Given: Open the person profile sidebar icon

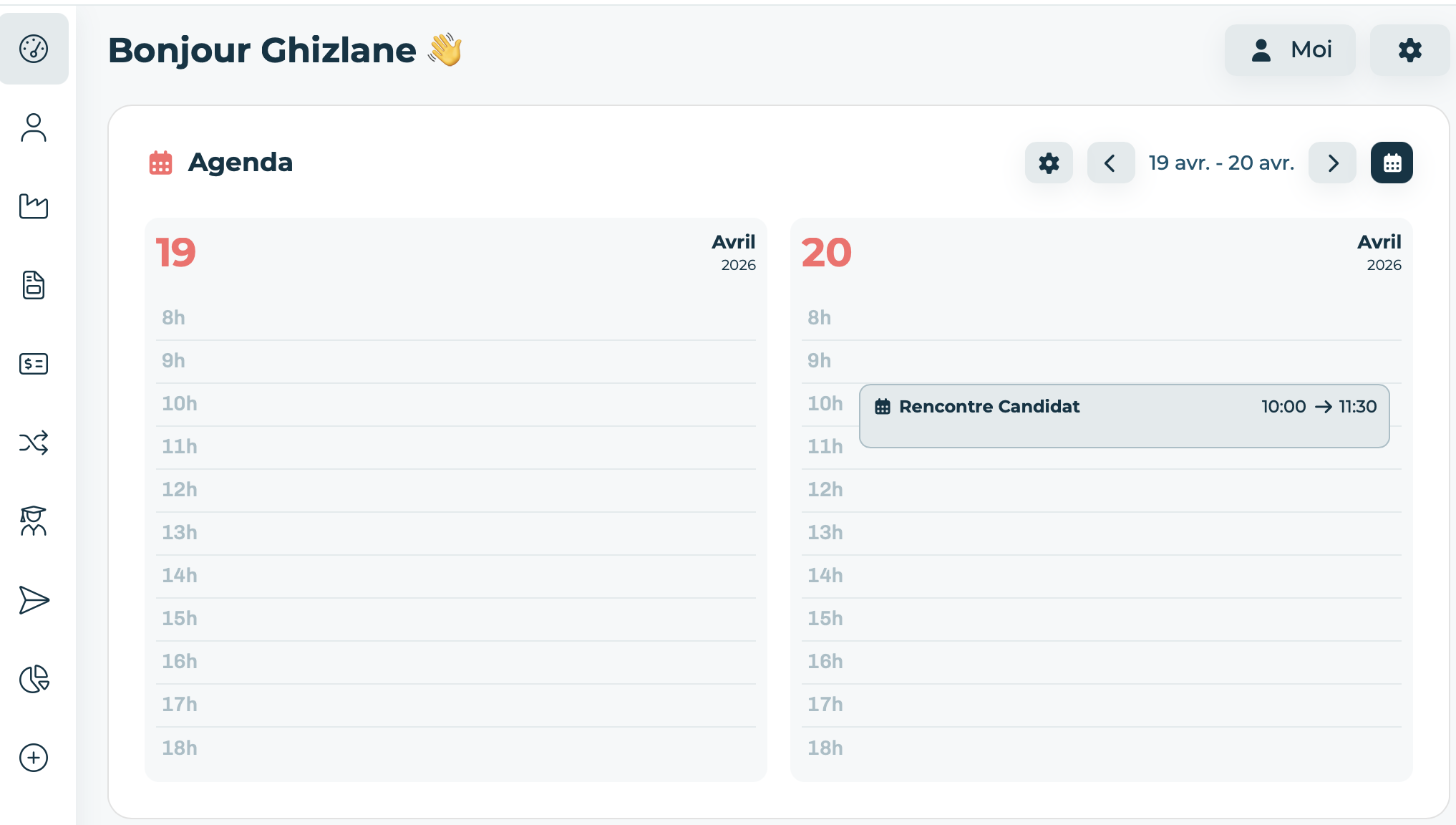Looking at the screenshot, I should click(34, 127).
